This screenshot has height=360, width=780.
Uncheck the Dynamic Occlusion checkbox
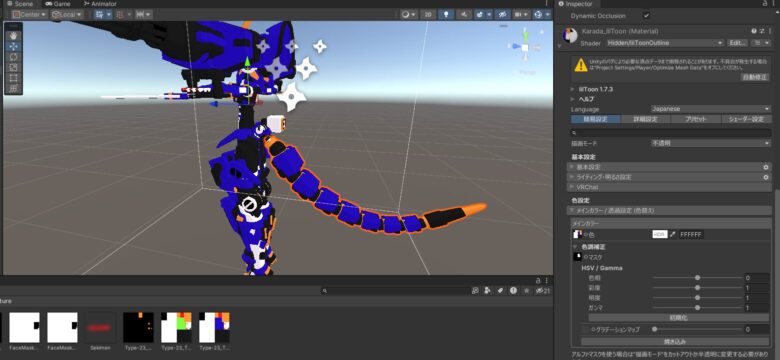point(646,15)
